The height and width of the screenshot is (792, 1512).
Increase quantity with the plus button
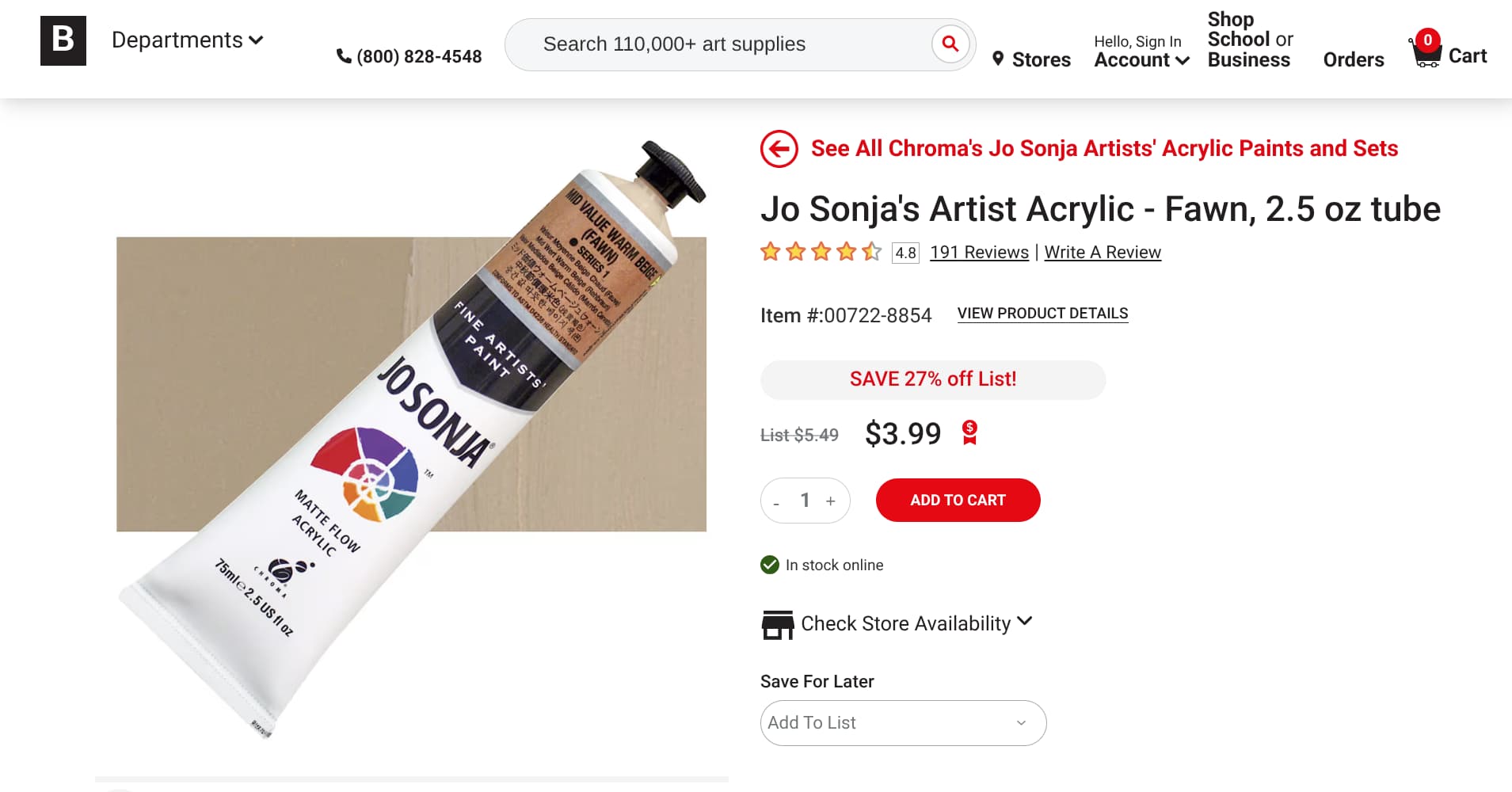tap(831, 501)
